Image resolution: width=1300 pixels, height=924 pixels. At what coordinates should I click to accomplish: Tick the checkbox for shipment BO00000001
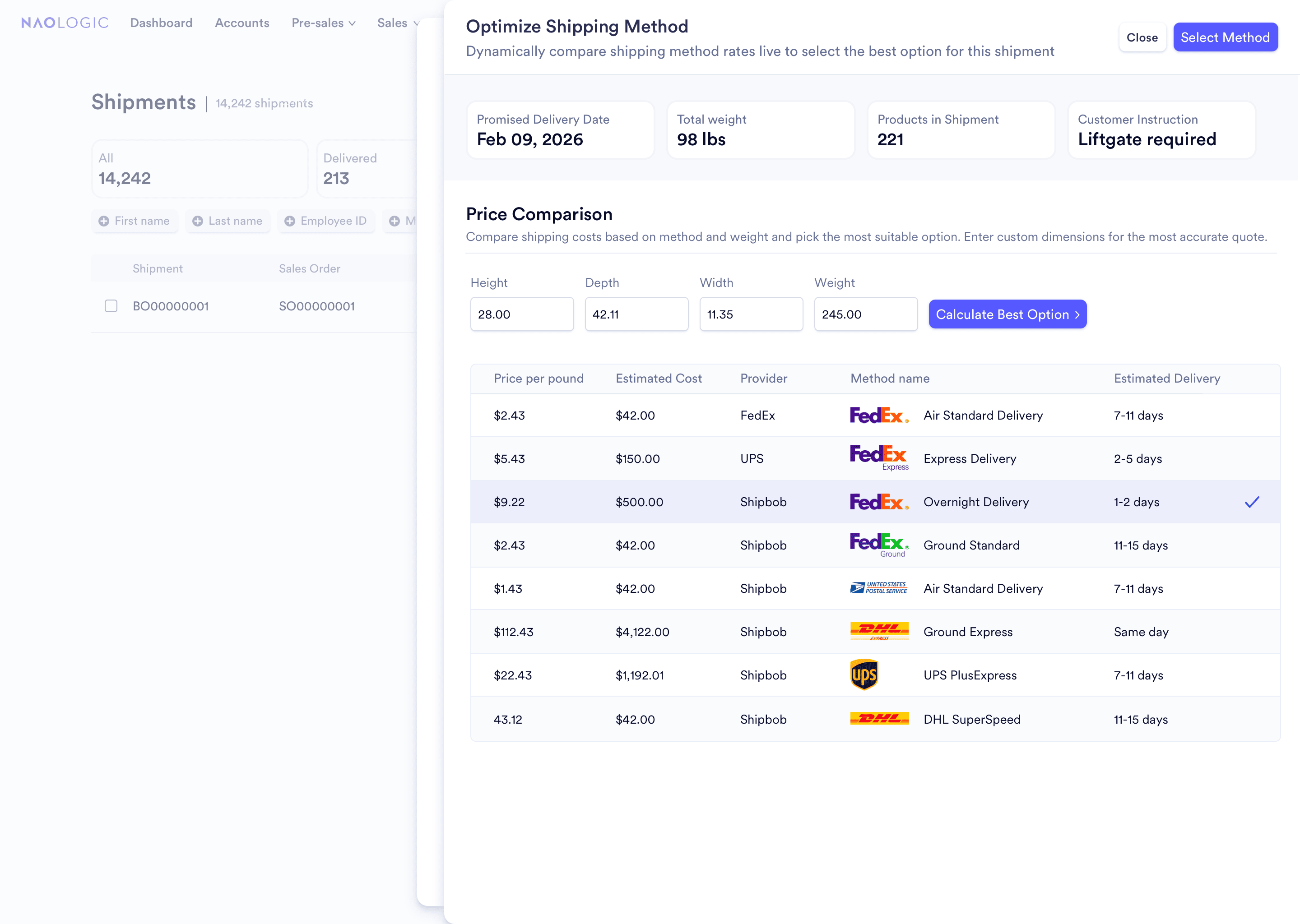(x=111, y=306)
